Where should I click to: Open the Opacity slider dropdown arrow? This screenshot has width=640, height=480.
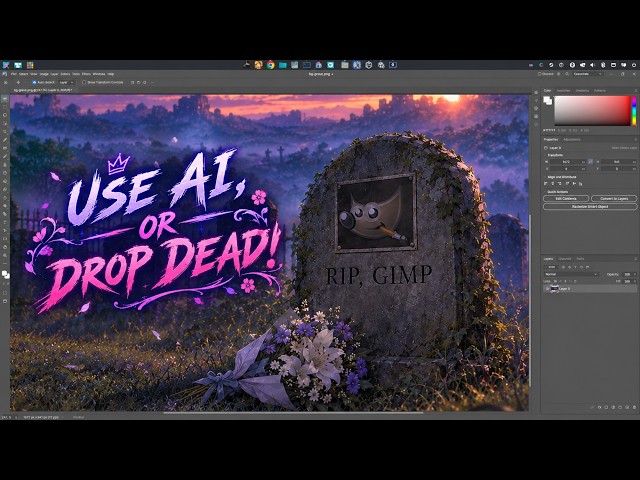pyautogui.click(x=635, y=274)
